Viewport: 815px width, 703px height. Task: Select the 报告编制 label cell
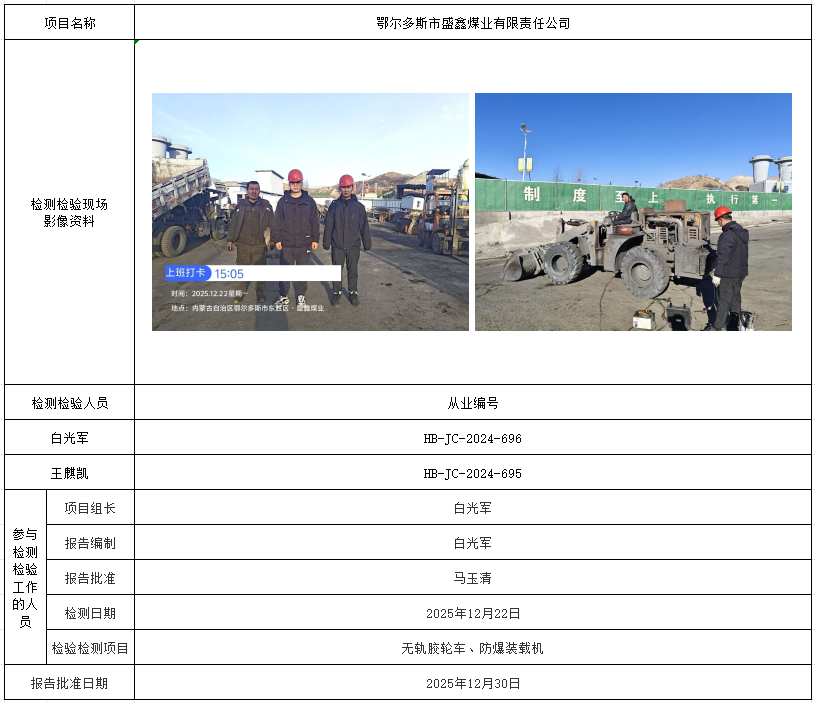tap(90, 543)
